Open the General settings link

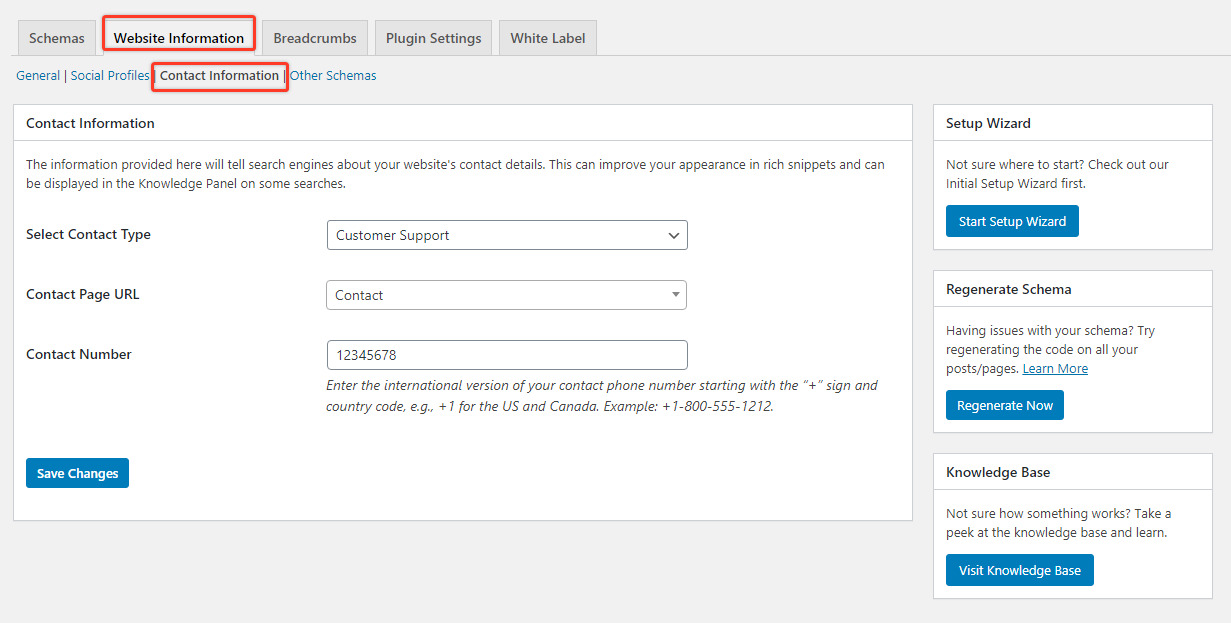tap(37, 75)
